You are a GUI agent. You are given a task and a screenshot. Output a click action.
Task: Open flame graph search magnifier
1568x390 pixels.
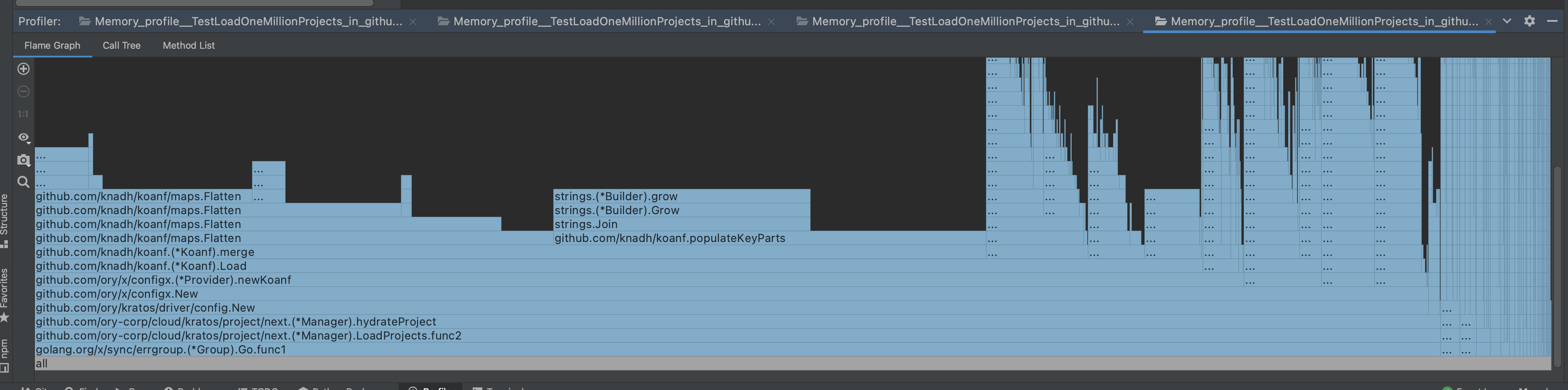(x=23, y=182)
